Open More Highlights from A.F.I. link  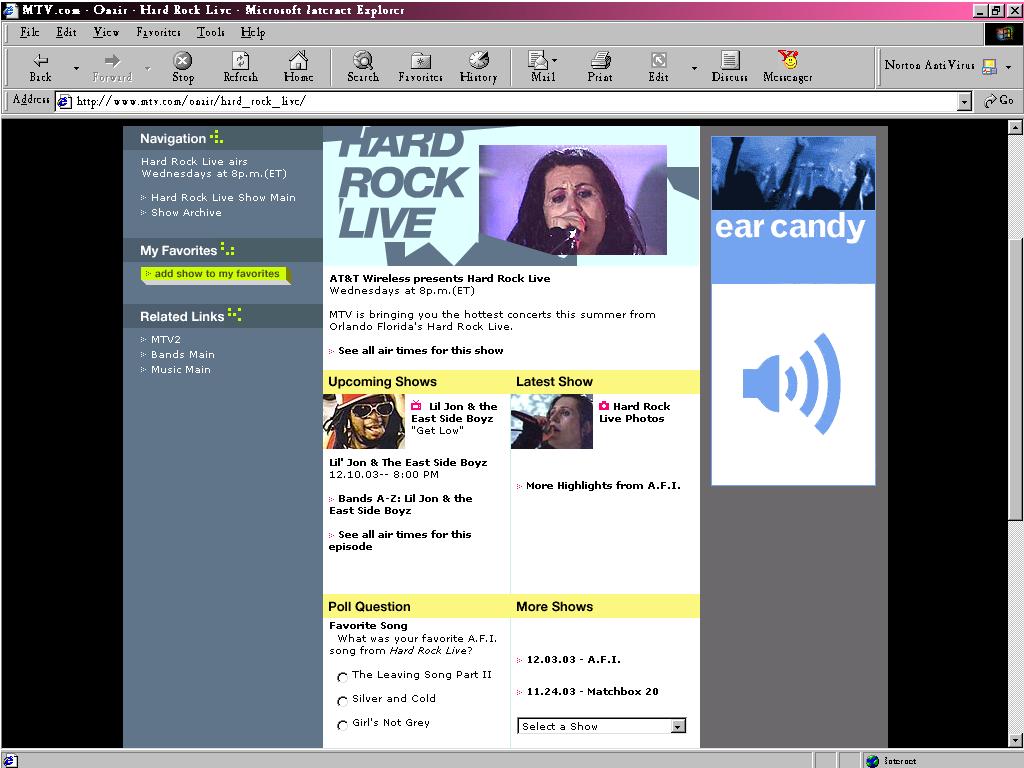[603, 486]
